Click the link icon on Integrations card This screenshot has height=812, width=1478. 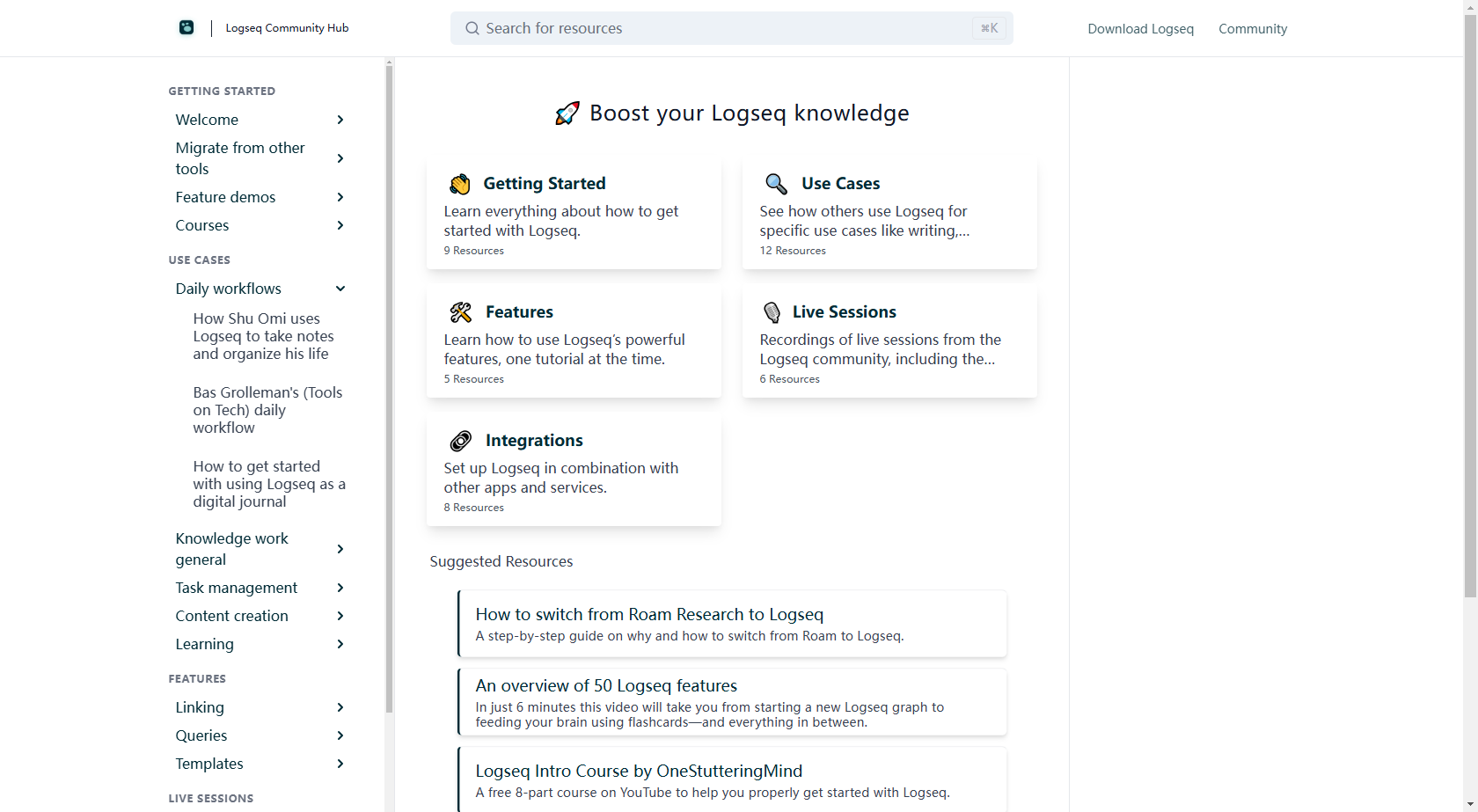(x=461, y=441)
